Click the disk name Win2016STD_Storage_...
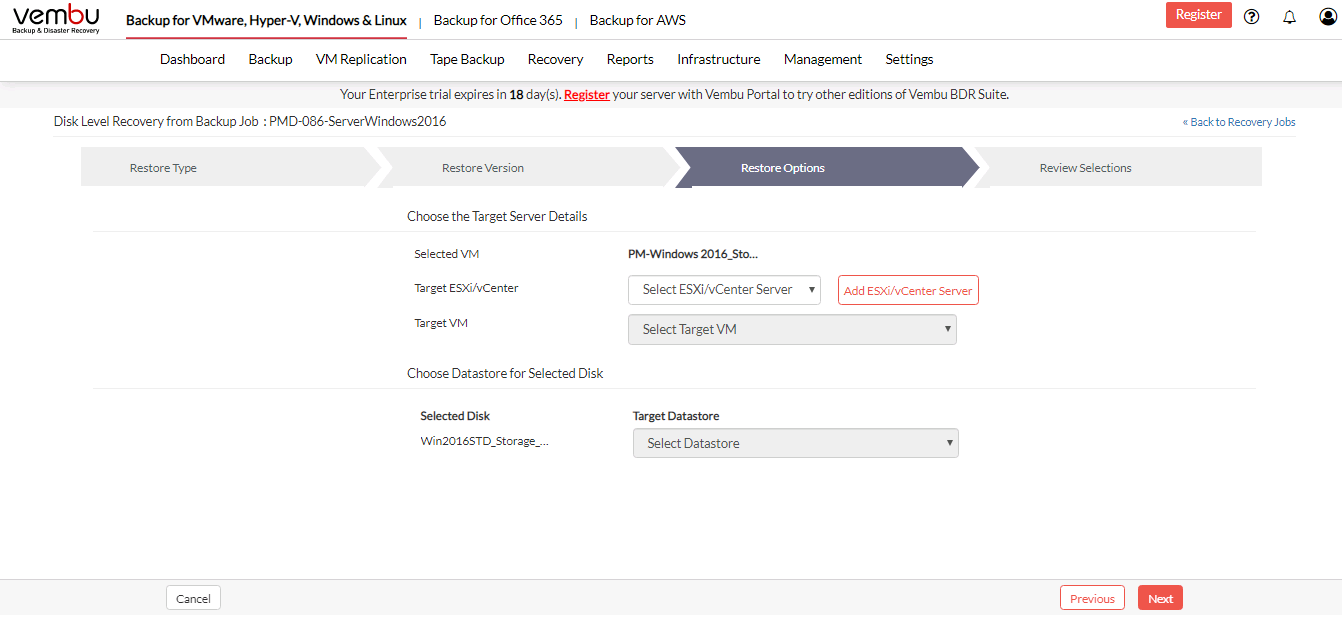Viewport: 1342px width, 620px height. [x=485, y=441]
